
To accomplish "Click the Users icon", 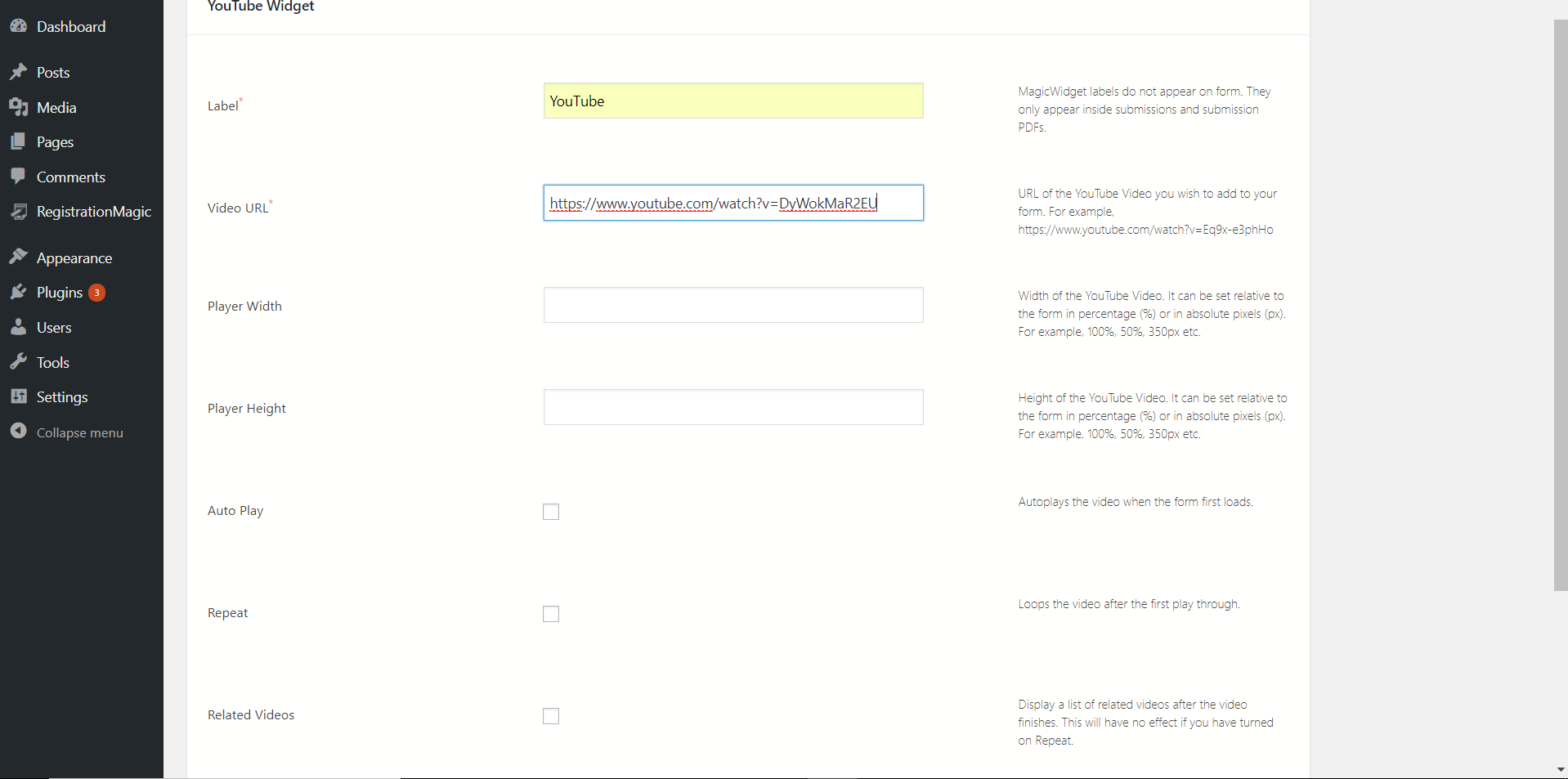I will click(x=19, y=327).
